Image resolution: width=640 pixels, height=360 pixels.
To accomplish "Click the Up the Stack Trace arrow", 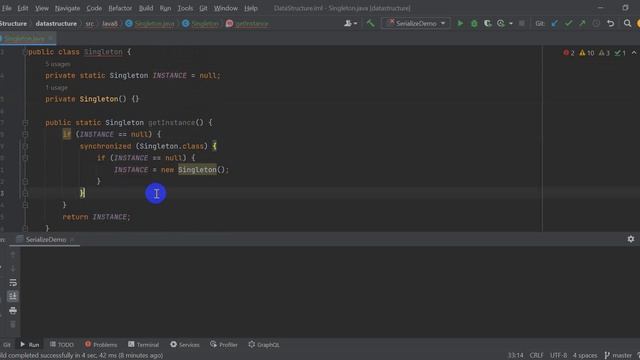I will tap(13, 255).
